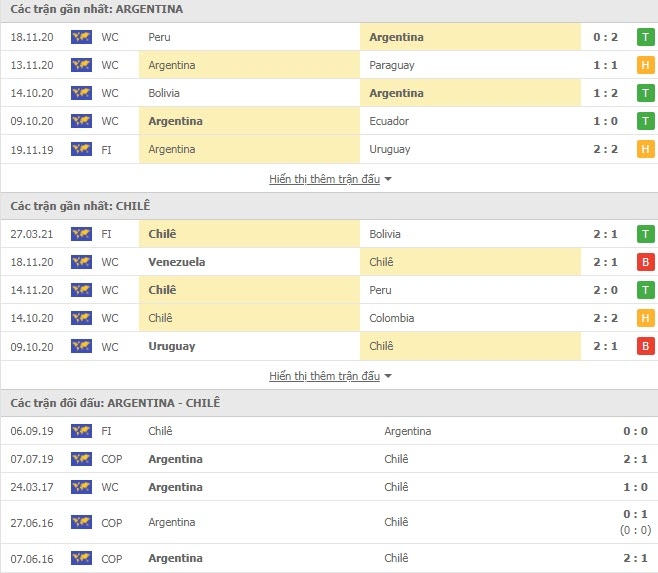Click the orange H badge for Chilê-Colombia

coord(645,318)
